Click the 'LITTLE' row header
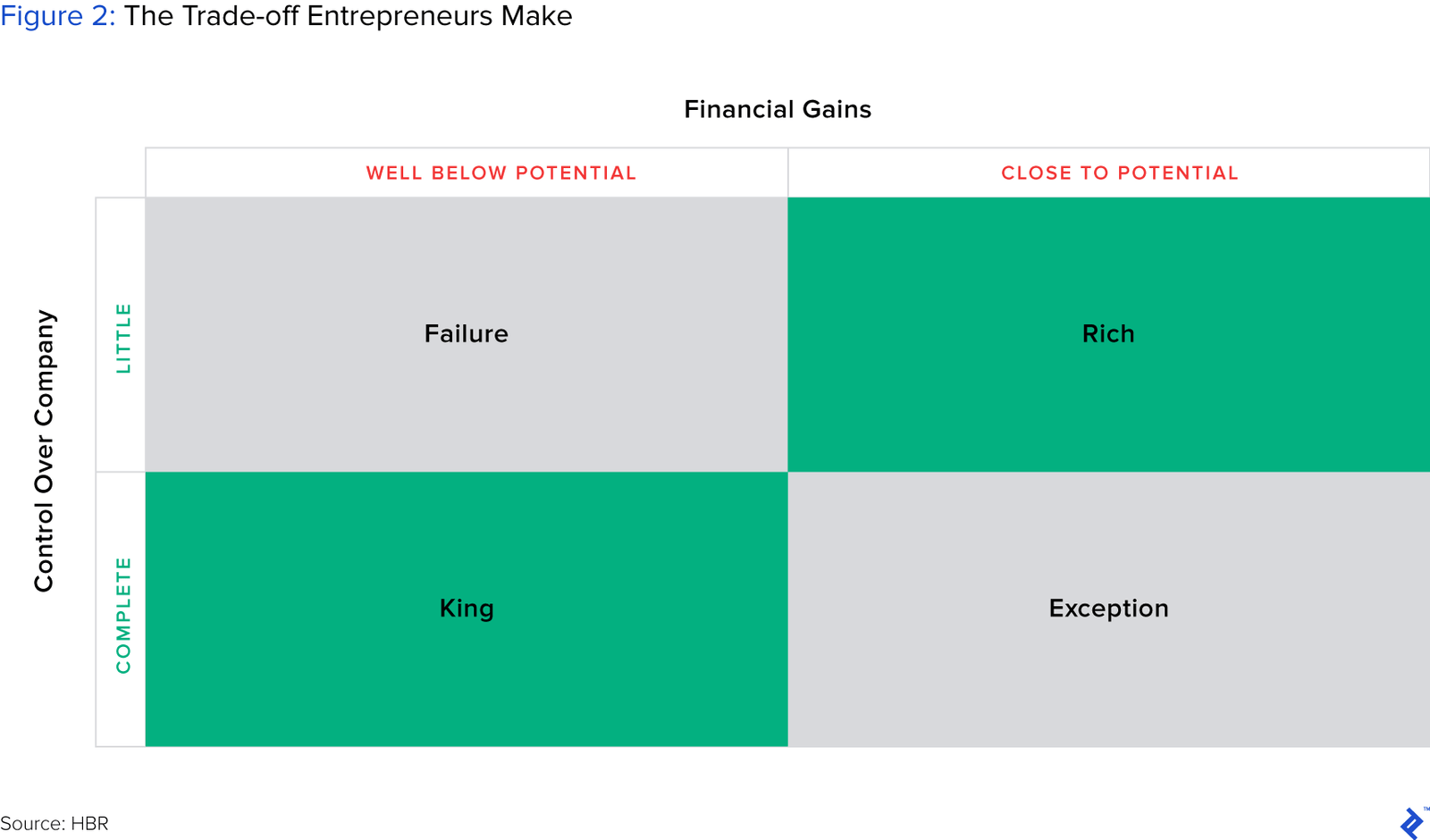This screenshot has height=840, width=1430. (x=123, y=338)
